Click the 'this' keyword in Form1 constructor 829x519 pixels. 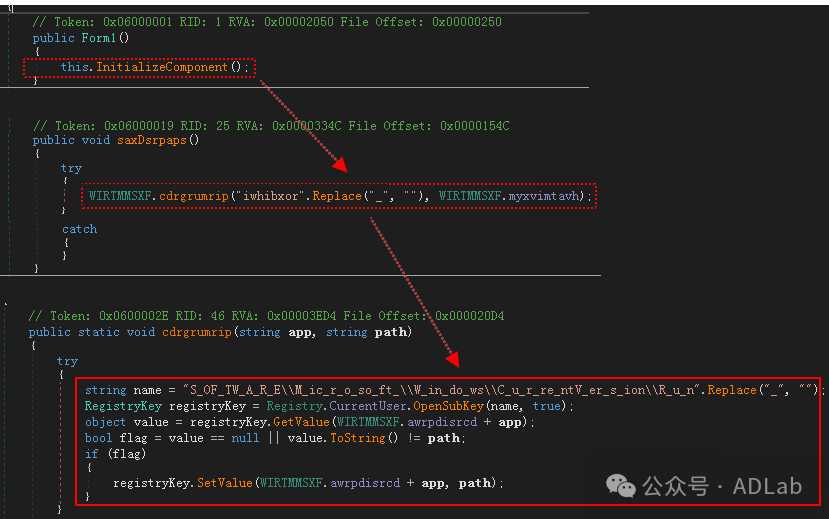pos(75,67)
